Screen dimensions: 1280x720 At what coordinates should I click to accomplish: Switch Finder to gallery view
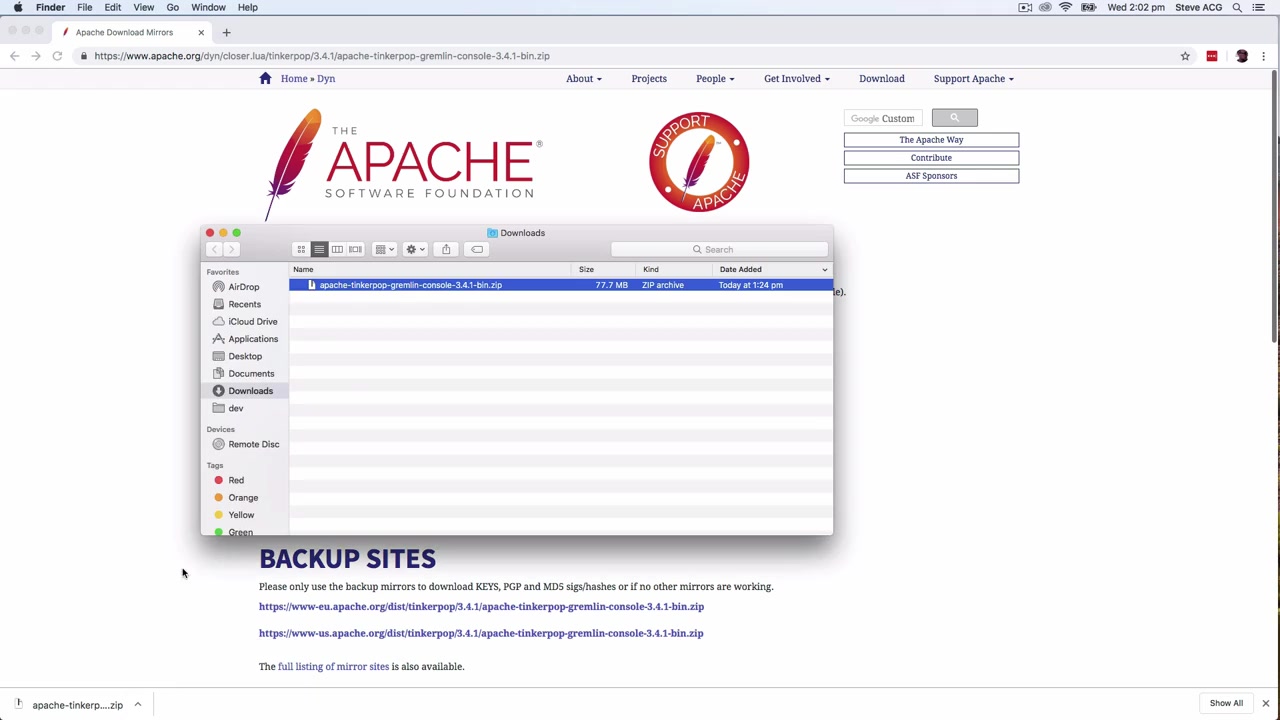(x=355, y=249)
